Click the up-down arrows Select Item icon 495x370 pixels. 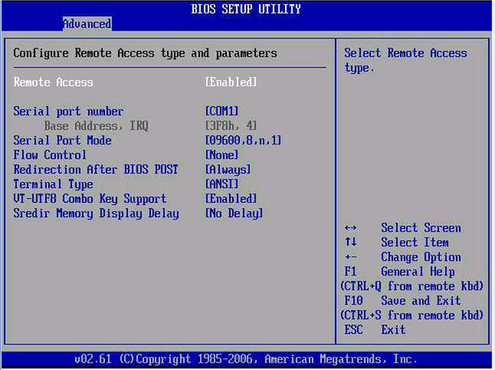tap(351, 242)
